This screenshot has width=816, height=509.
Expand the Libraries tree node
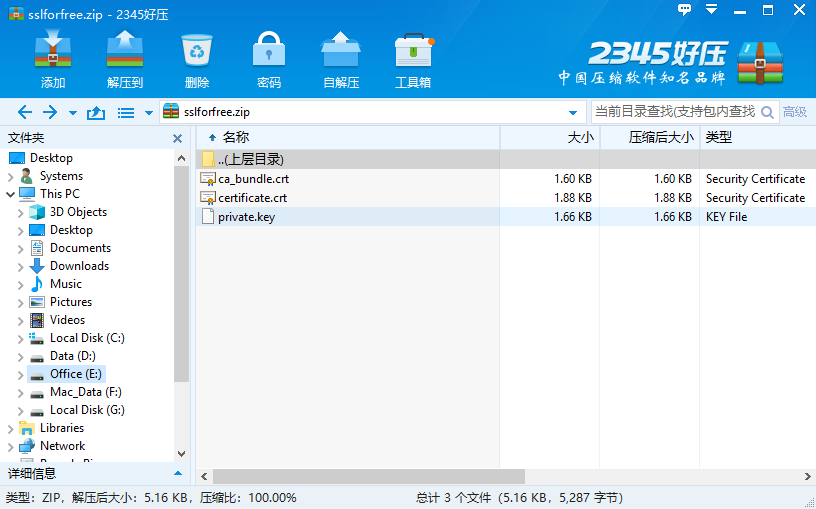click(x=10, y=428)
